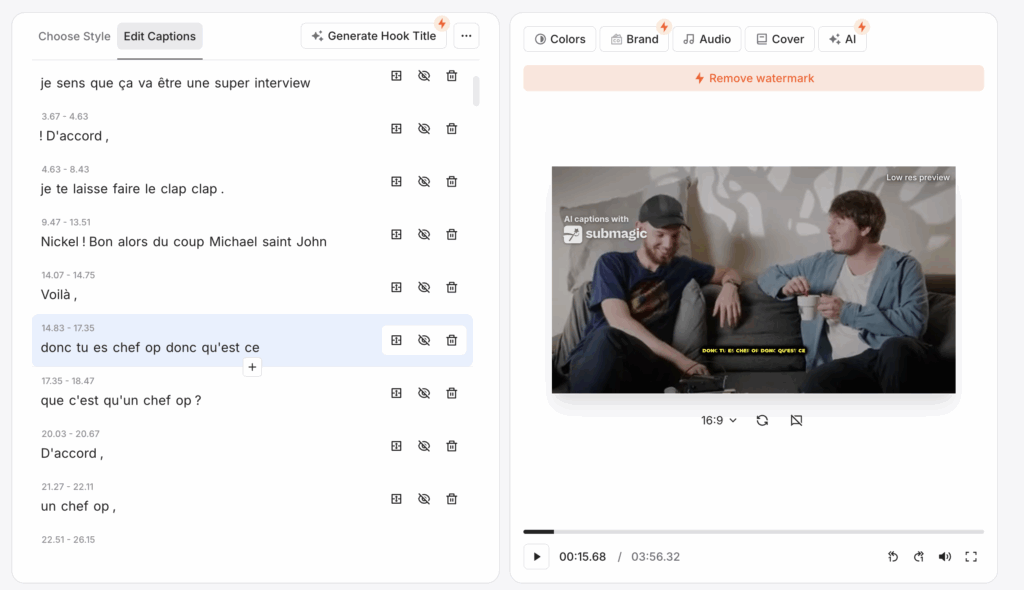Toggle the captions-off icon under video
The width and height of the screenshot is (1024, 590).
tap(796, 421)
